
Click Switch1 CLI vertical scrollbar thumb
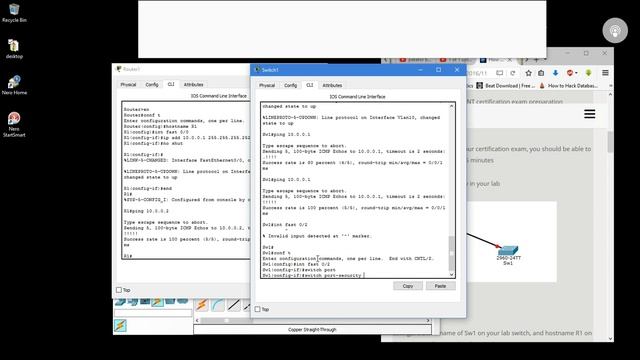coord(451,253)
